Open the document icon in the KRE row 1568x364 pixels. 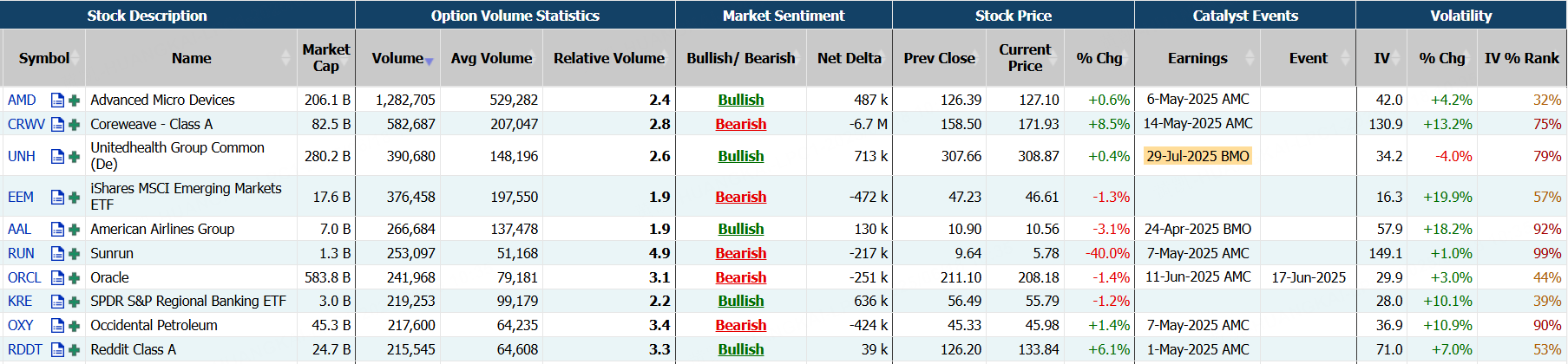click(57, 302)
